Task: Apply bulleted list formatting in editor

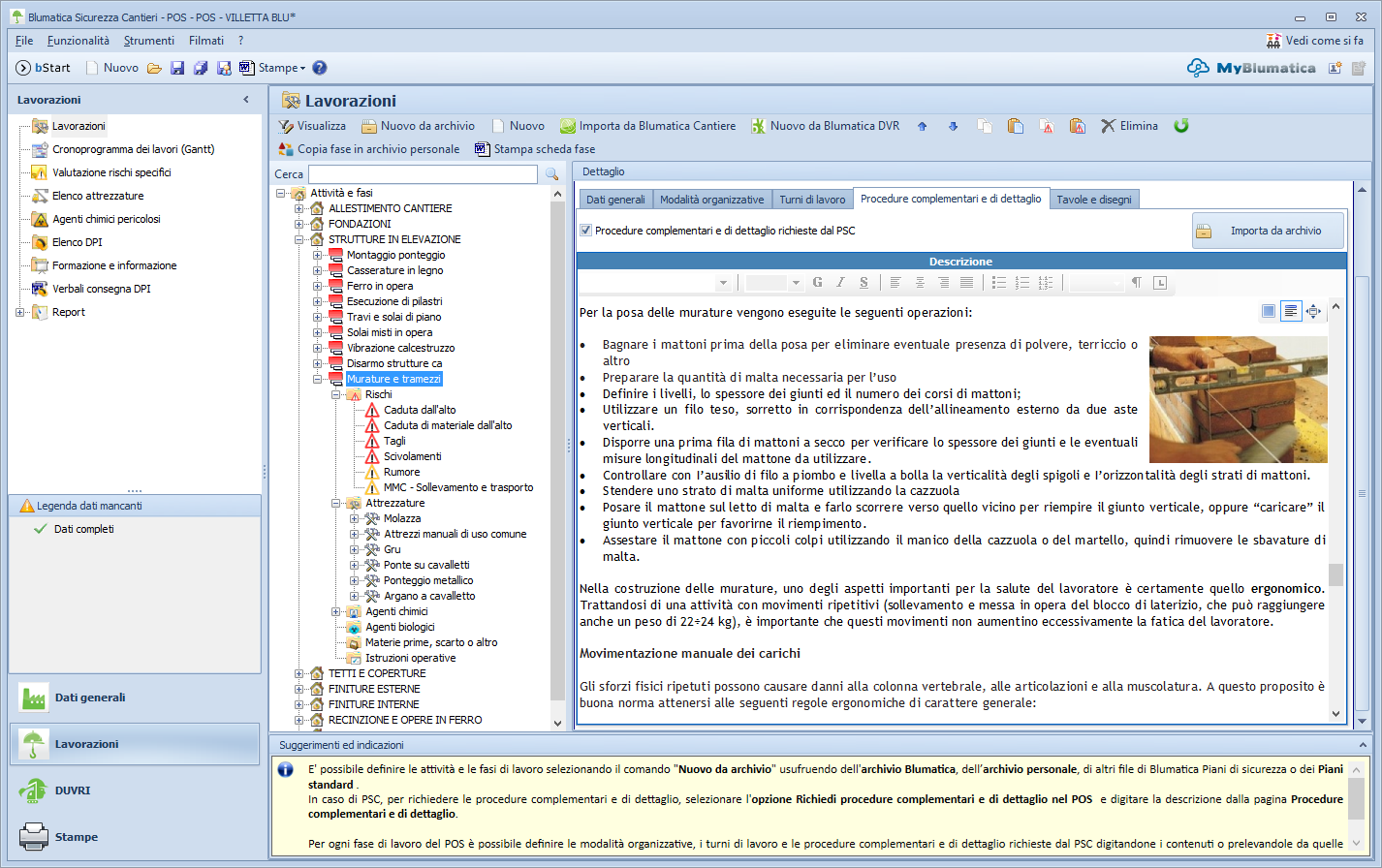Action: [x=998, y=283]
